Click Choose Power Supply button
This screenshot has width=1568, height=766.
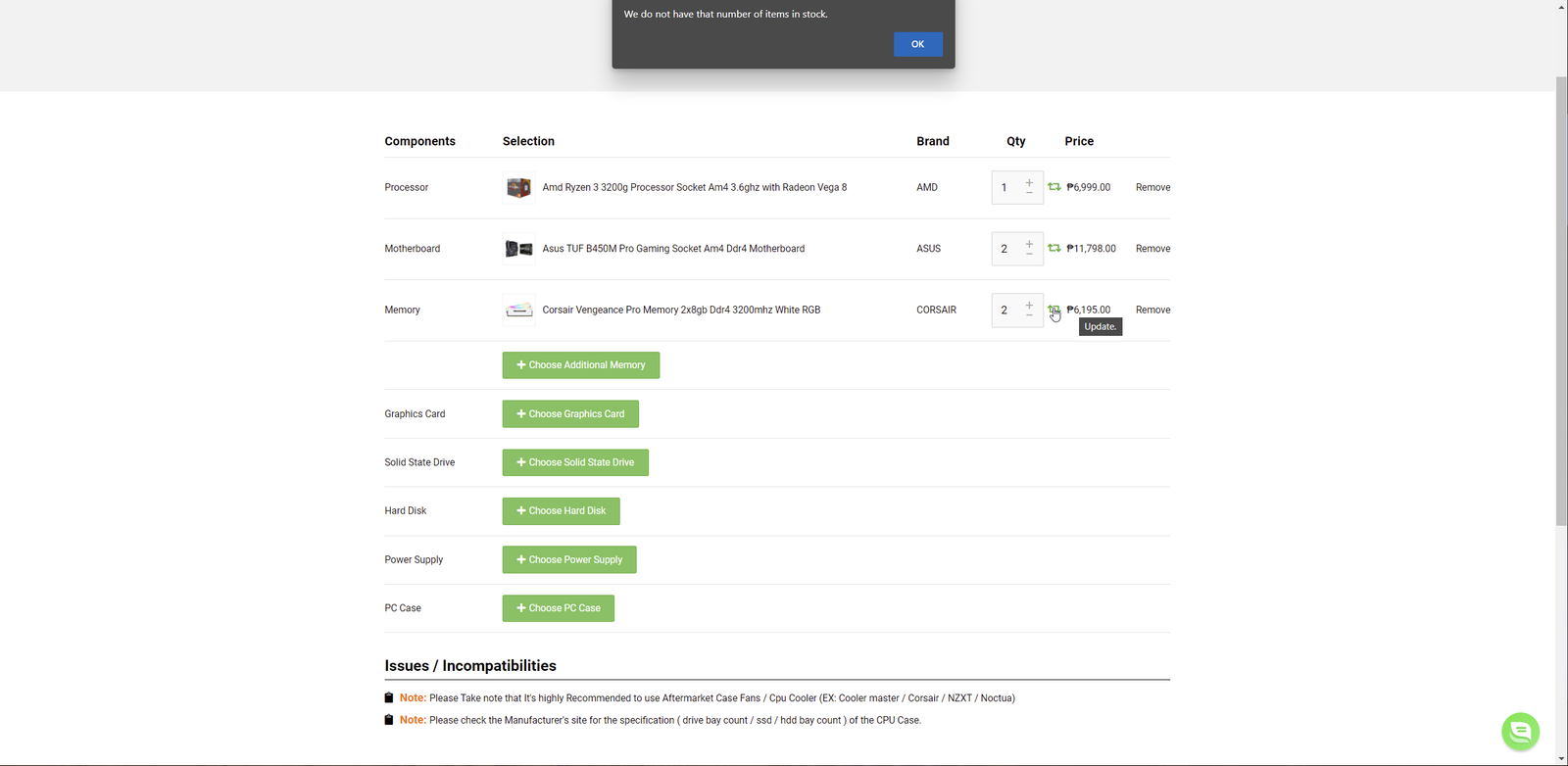click(569, 559)
